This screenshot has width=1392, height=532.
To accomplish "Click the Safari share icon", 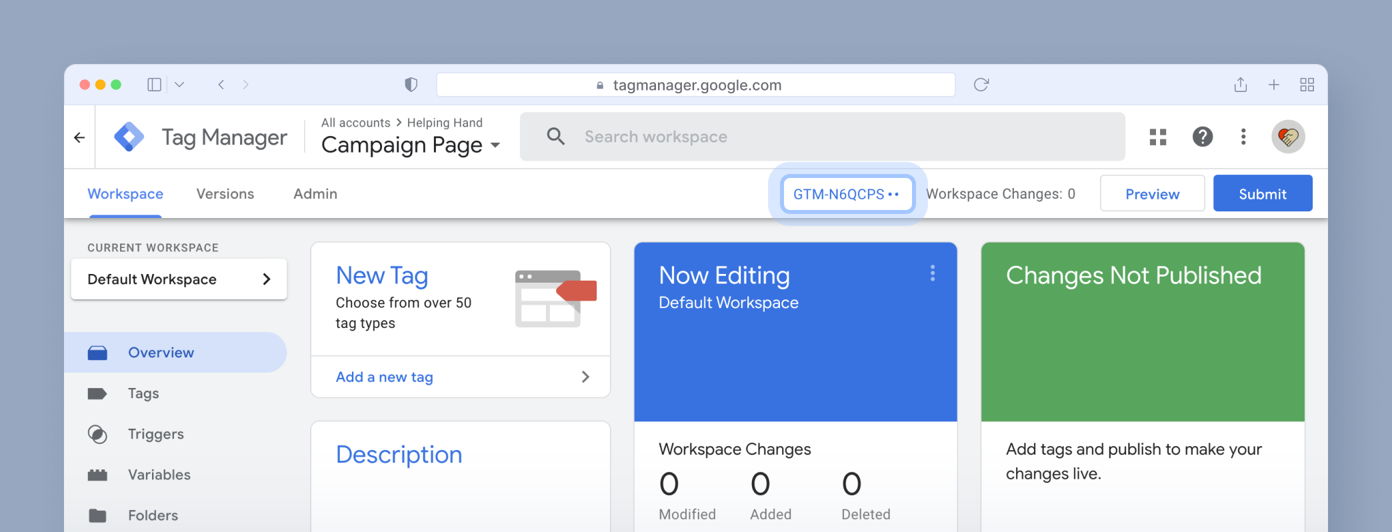I will coord(1240,85).
